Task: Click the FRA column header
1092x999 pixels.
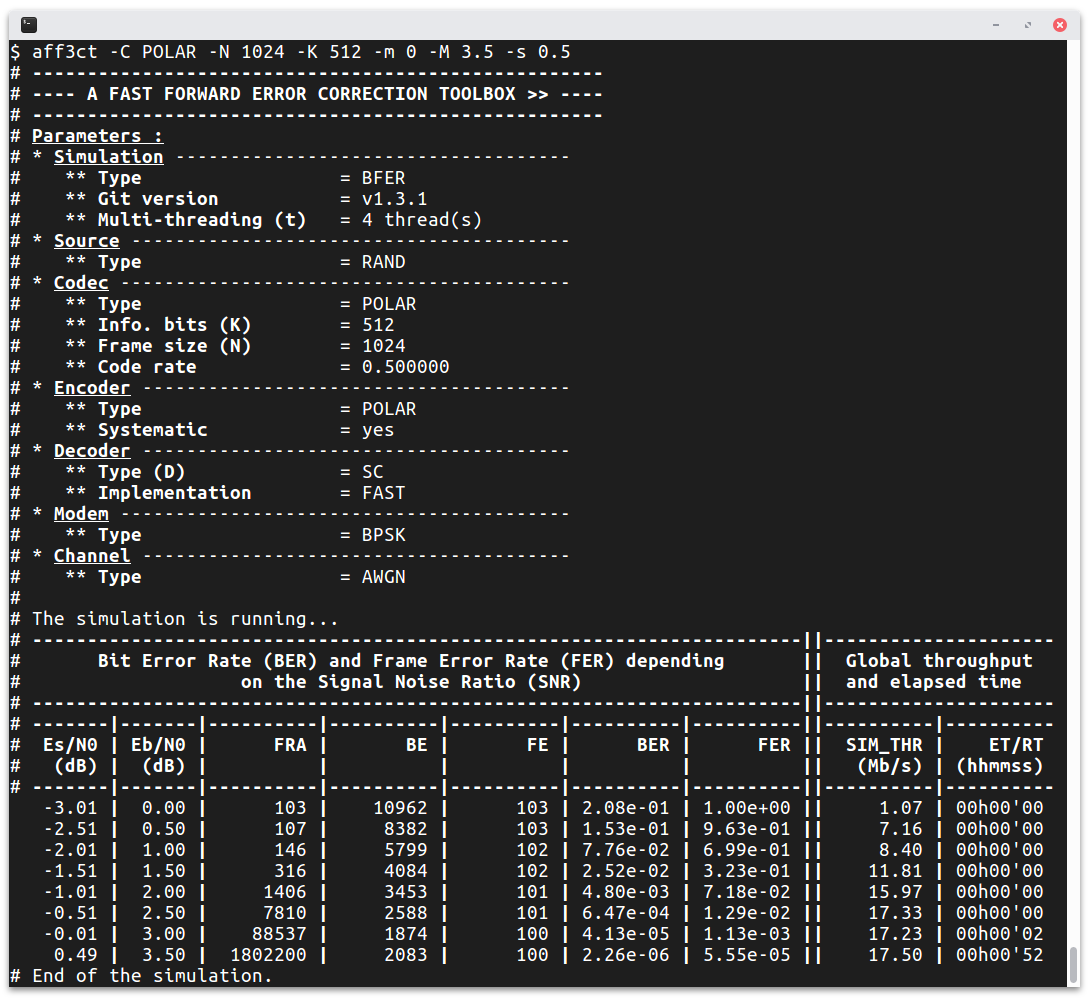Action: [x=290, y=745]
